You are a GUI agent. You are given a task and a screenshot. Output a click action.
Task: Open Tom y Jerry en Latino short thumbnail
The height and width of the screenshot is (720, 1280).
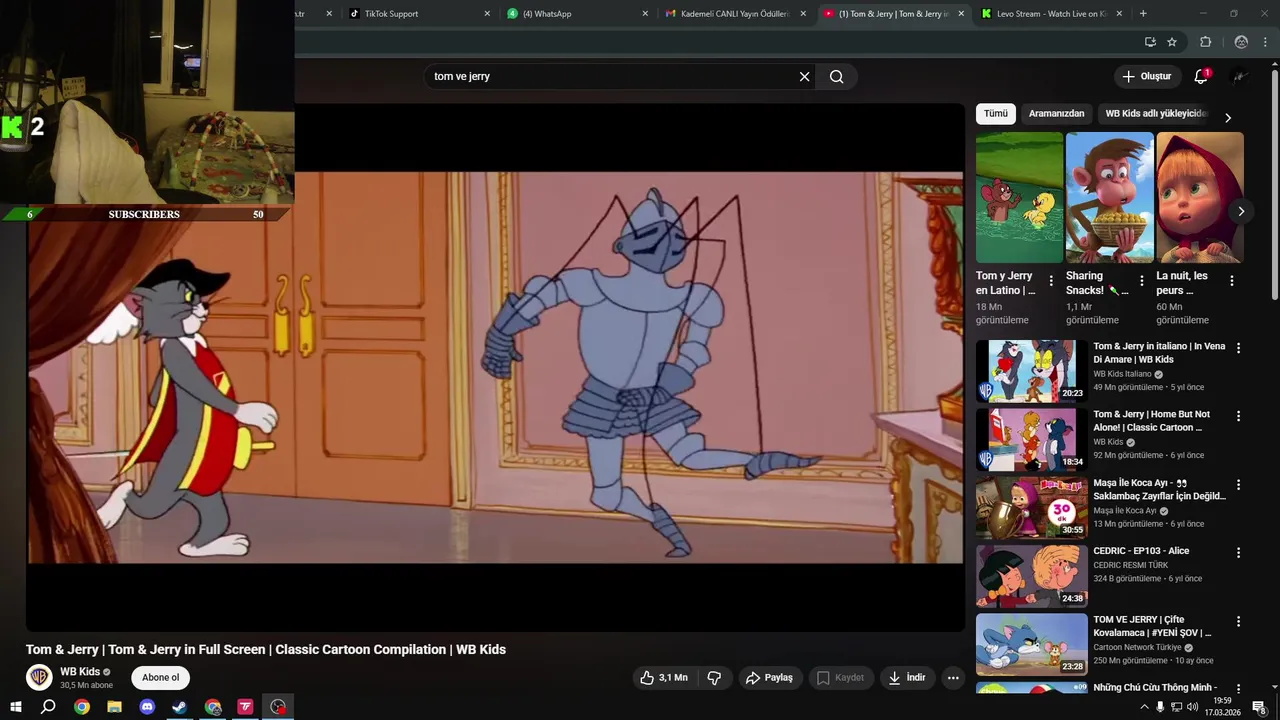[1019, 198]
